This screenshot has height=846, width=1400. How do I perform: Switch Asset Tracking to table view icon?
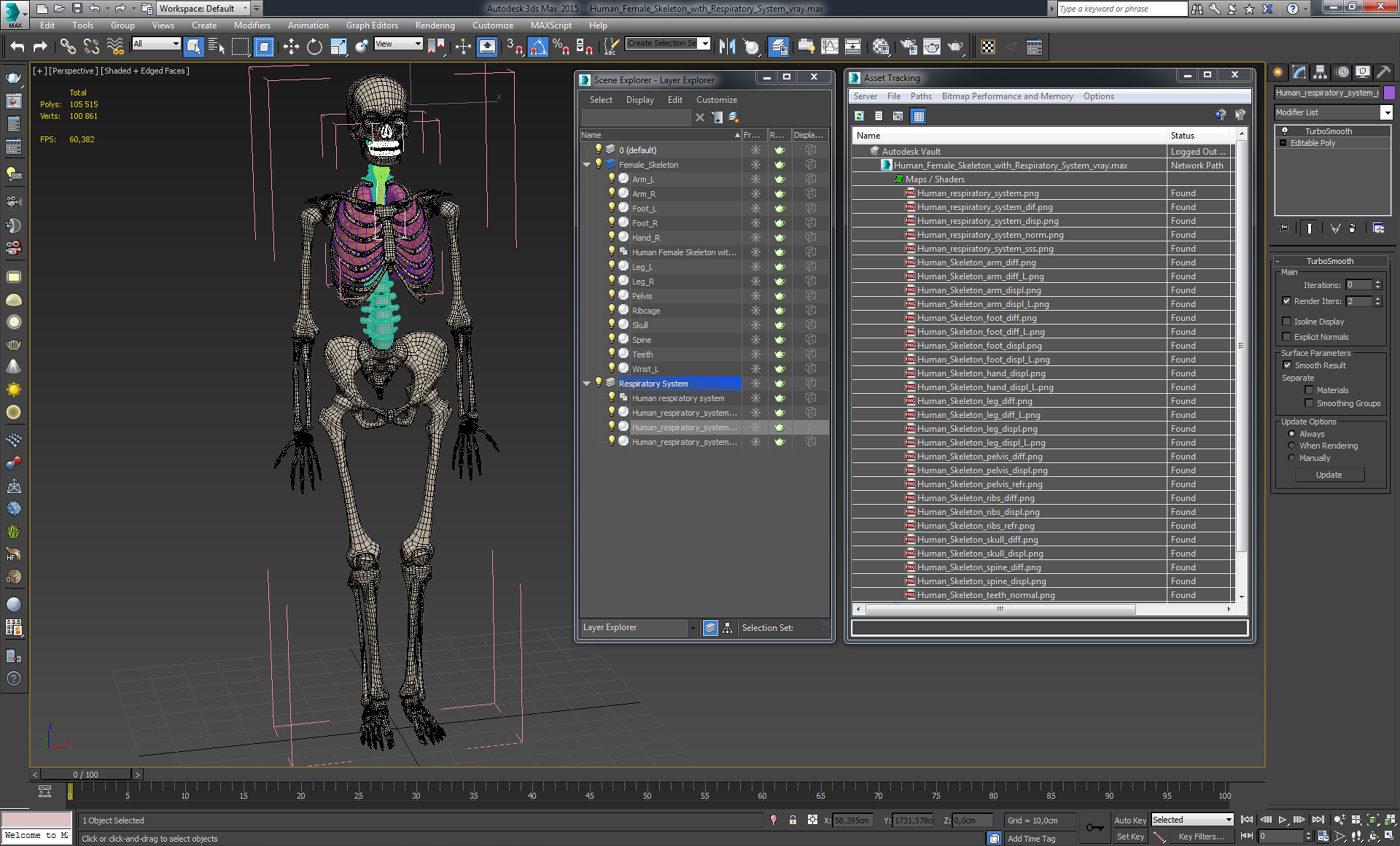pyautogui.click(x=919, y=116)
